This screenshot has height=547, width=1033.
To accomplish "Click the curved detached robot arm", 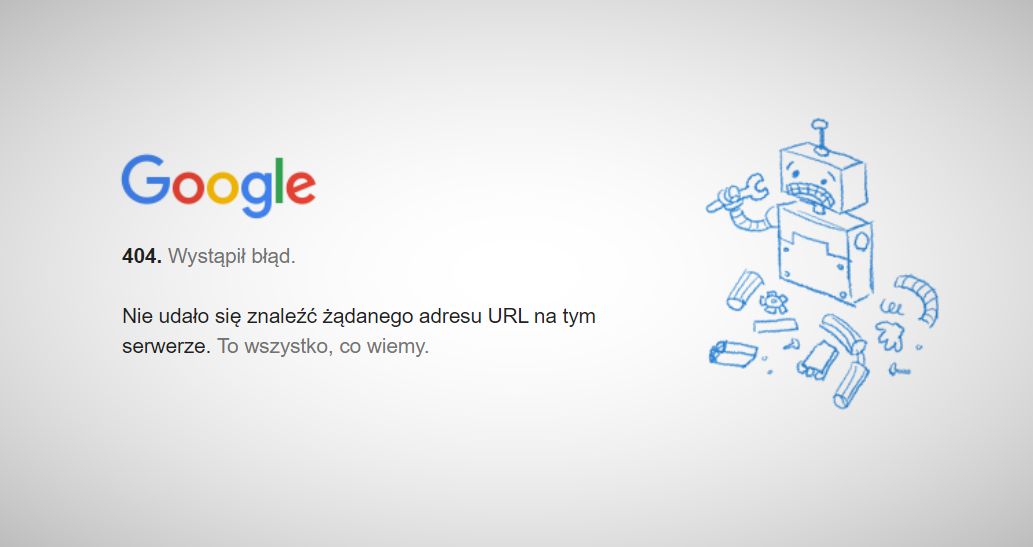I will pyautogui.click(x=919, y=299).
